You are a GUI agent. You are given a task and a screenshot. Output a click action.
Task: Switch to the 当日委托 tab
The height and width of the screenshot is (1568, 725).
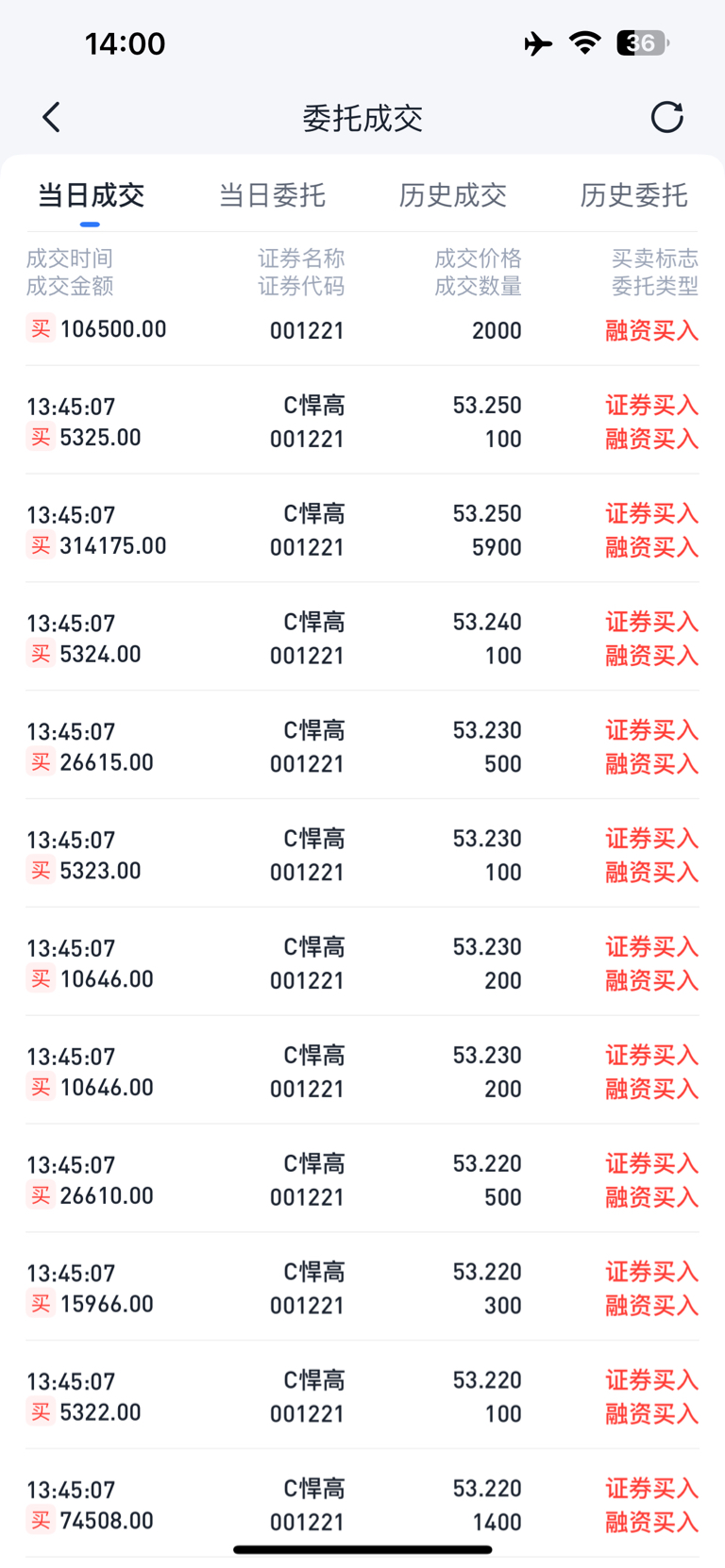coord(272,195)
